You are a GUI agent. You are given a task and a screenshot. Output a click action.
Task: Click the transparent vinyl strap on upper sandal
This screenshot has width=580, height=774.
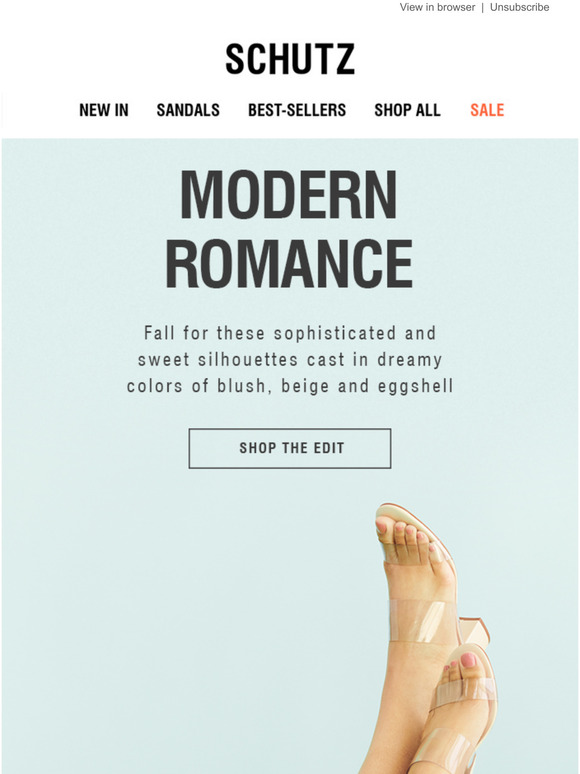(424, 621)
